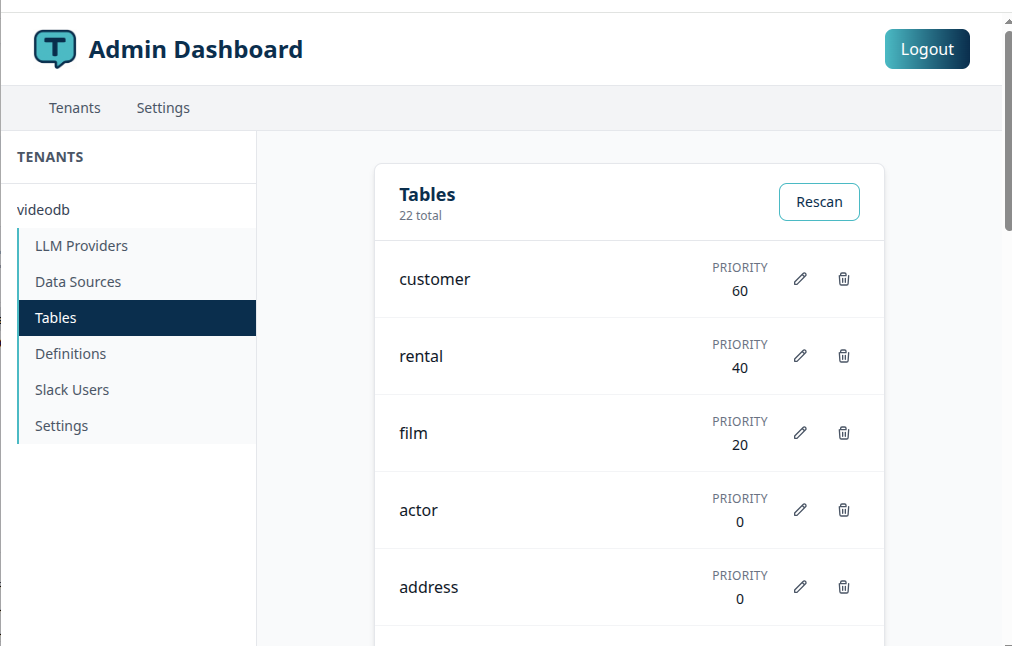Open the Tenants menu
Screen dimensions: 1012x646
point(74,107)
